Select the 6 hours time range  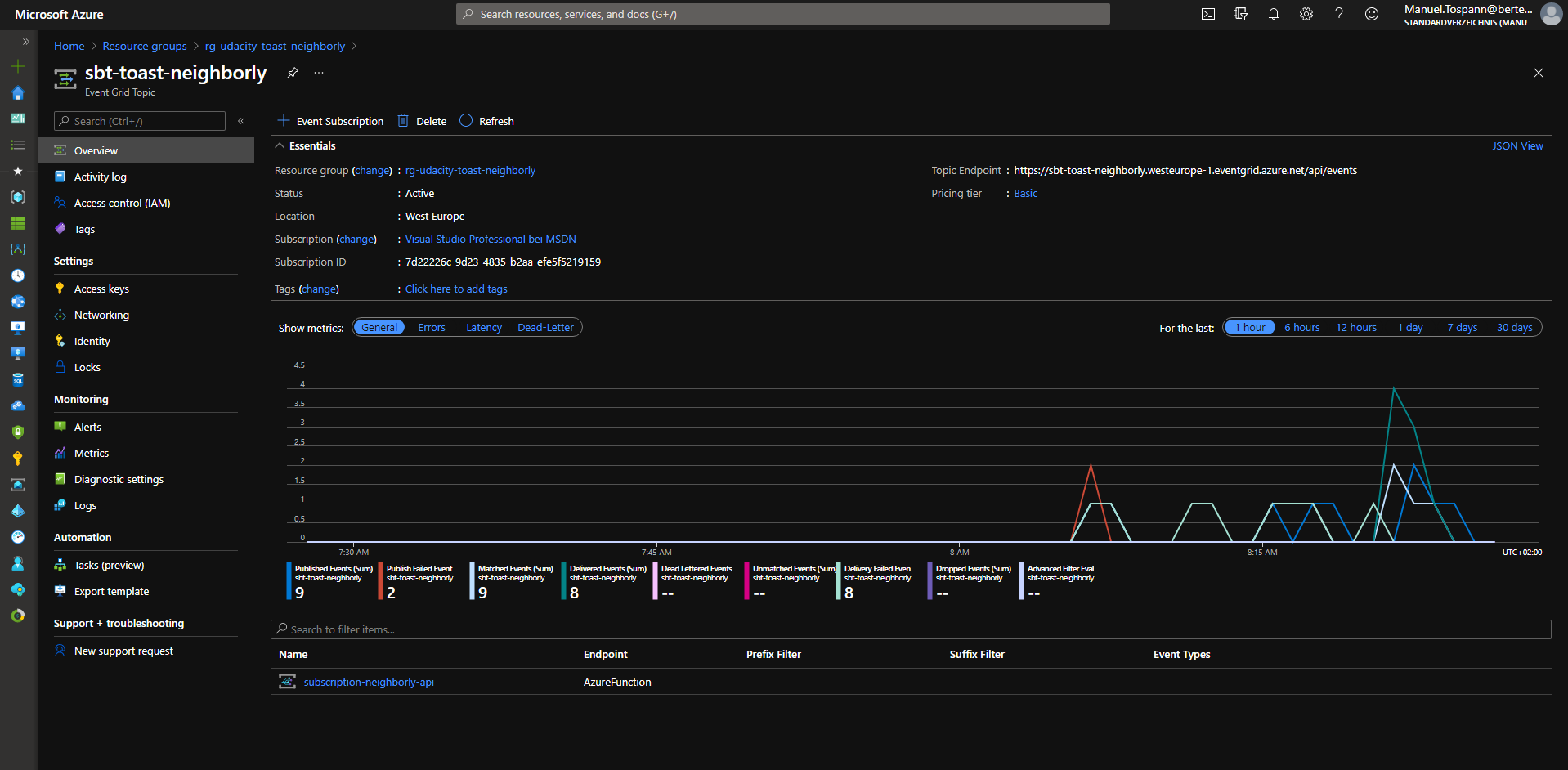pyautogui.click(x=1301, y=328)
